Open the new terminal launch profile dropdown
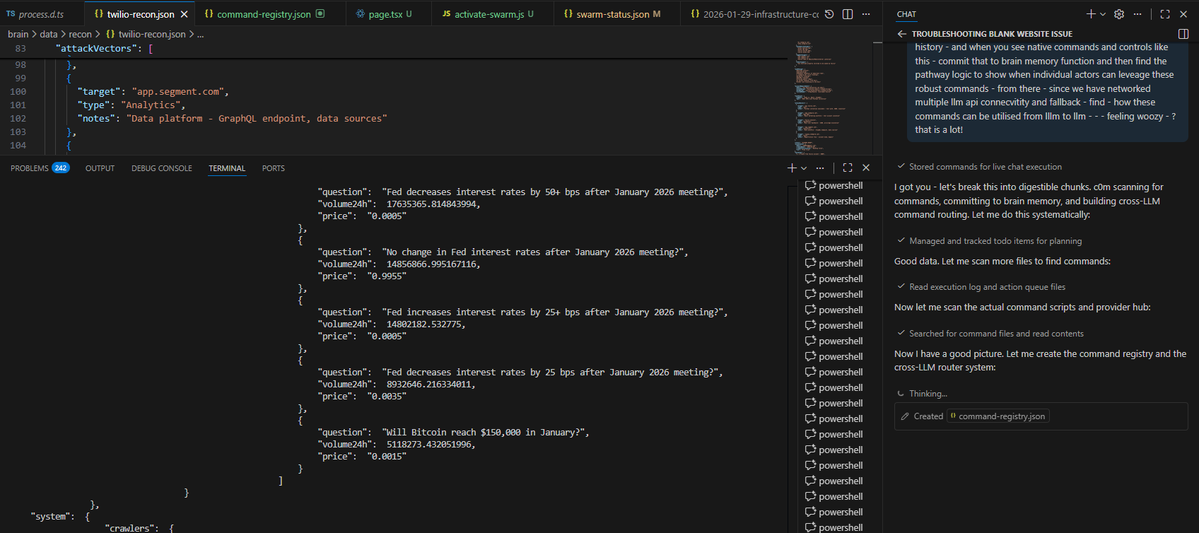This screenshot has height=533, width=1199. (804, 167)
